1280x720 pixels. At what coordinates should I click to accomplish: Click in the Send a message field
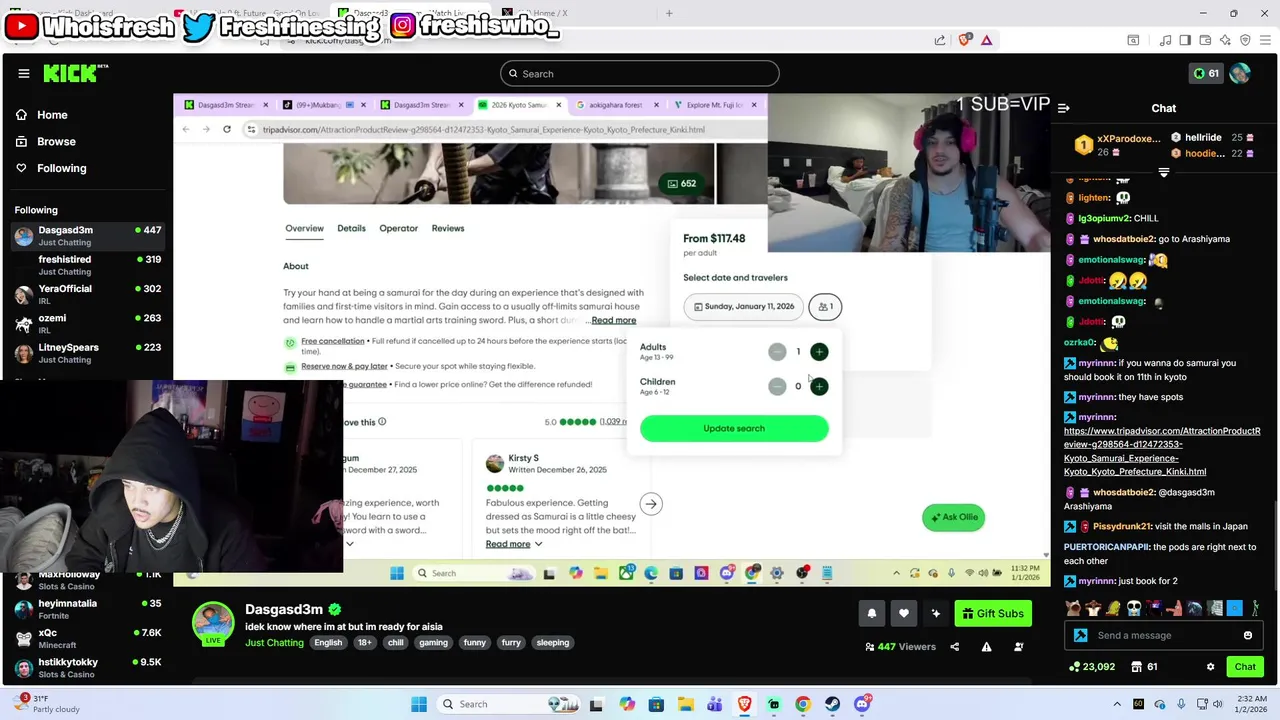[x=1165, y=635]
